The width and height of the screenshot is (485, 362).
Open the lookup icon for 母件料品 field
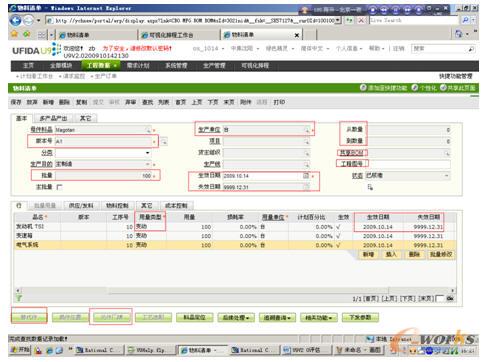pyautogui.click(x=148, y=130)
